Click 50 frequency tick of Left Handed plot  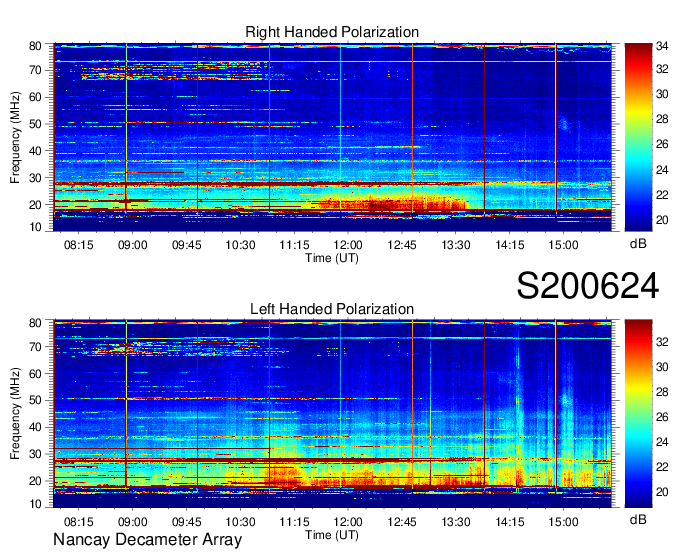[35, 400]
